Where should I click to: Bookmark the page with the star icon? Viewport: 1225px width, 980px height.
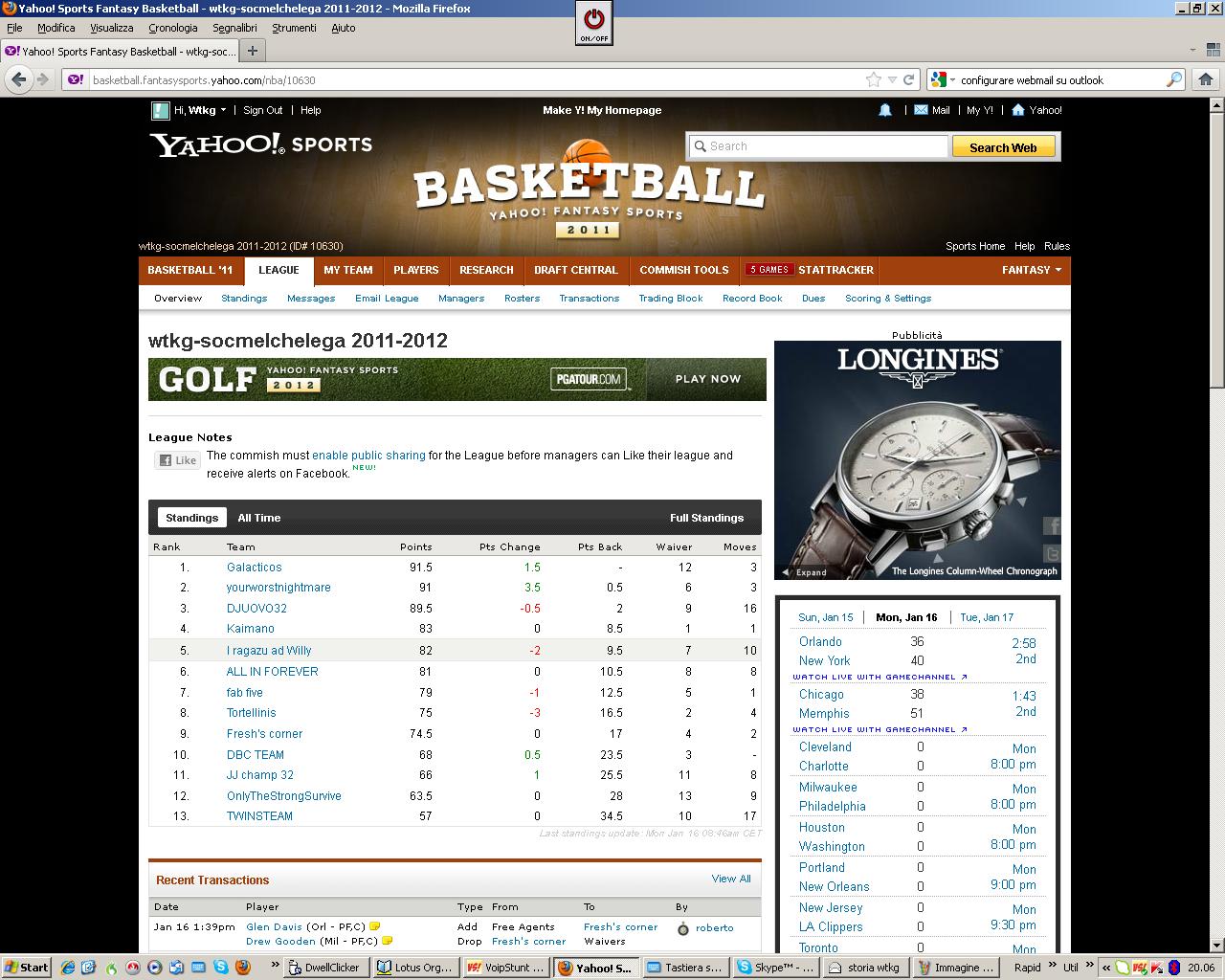pos(873,80)
